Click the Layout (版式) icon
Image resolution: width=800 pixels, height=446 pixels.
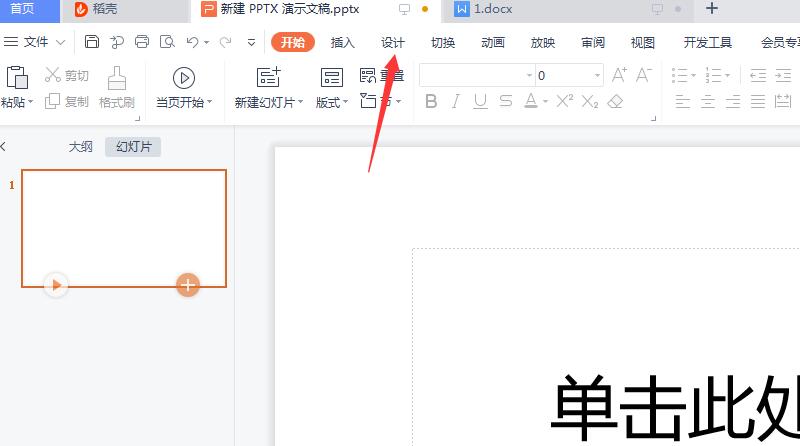click(332, 78)
